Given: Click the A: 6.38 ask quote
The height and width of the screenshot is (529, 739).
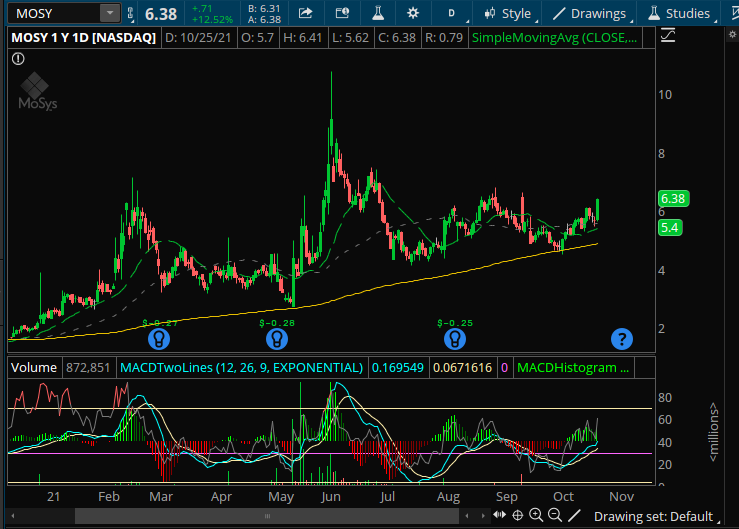Looking at the screenshot, I should (264, 19).
